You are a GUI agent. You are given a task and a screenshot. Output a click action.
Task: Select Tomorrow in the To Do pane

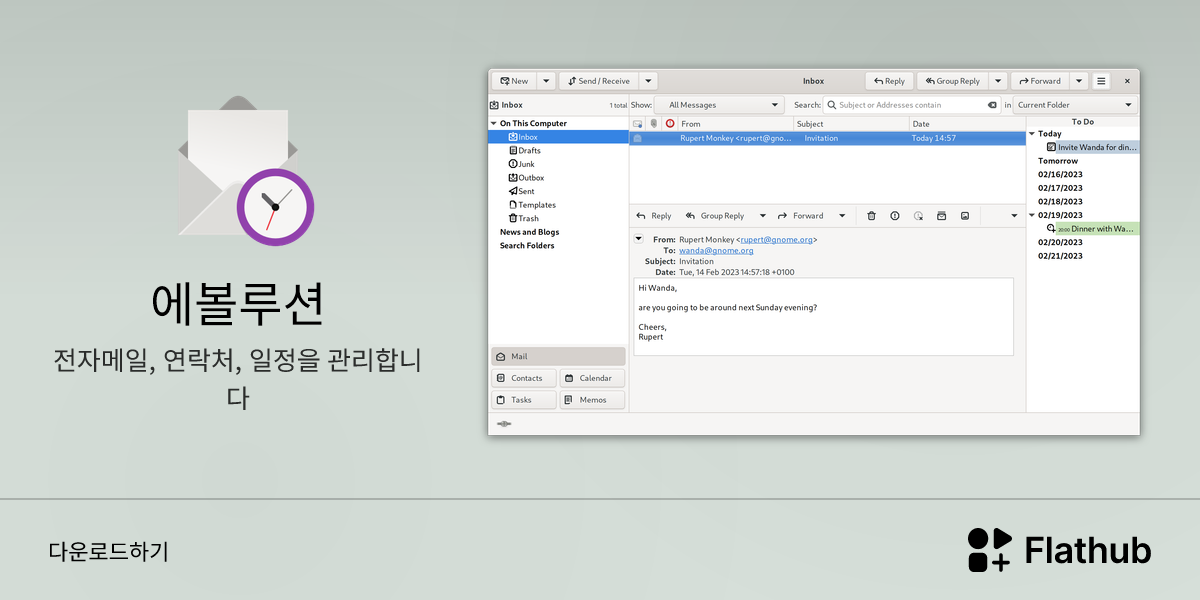[x=1058, y=161]
